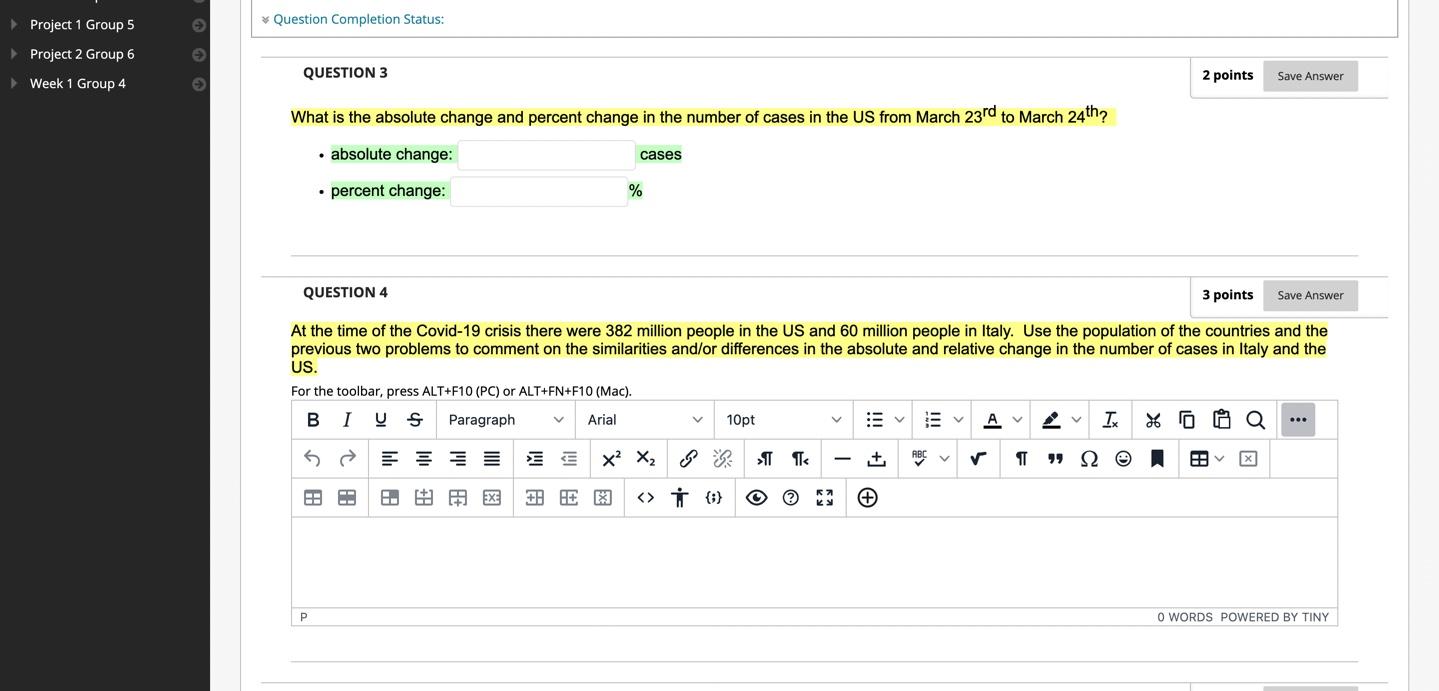Screen dimensions: 1439x691
Task: Open the Arial font family dropdown
Action: (x=645, y=420)
